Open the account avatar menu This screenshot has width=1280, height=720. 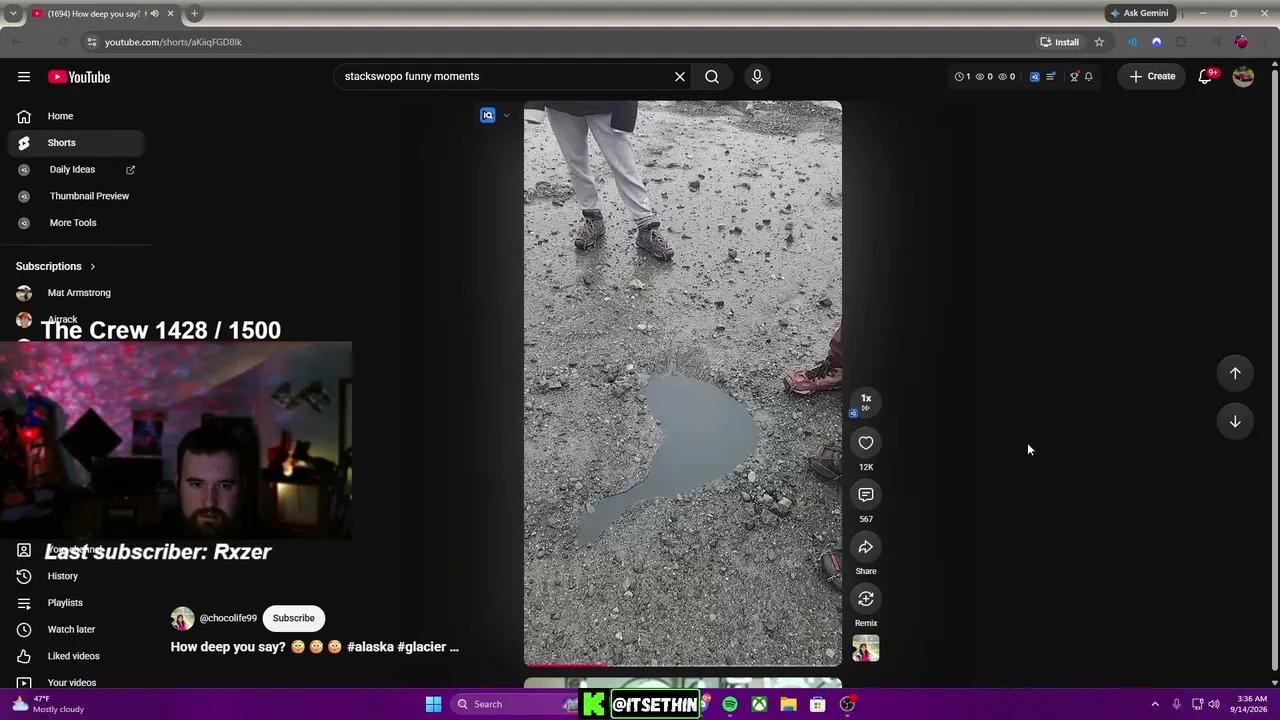(x=1243, y=76)
